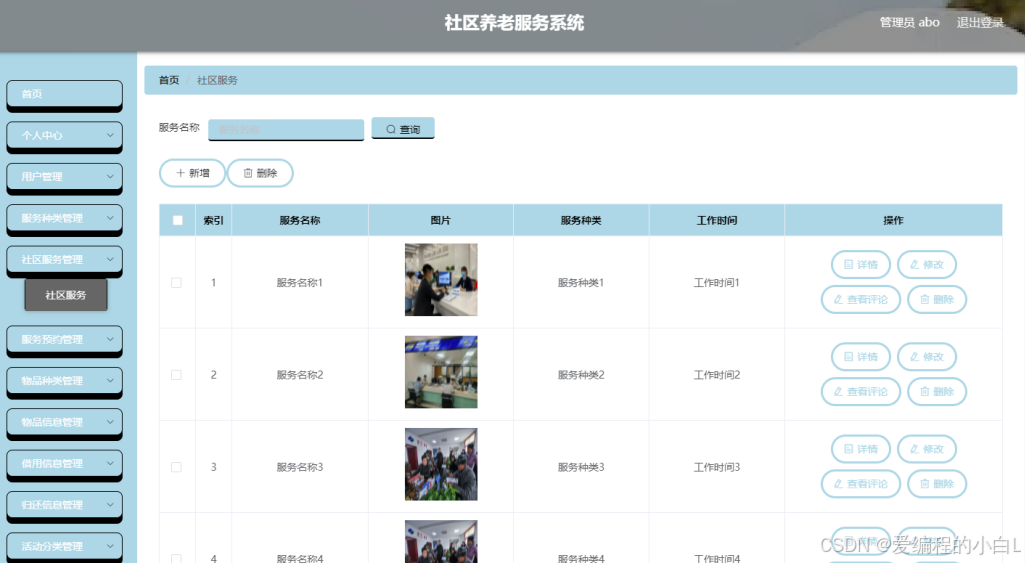Check the checkbox for row 服务名称3
The height and width of the screenshot is (563, 1025).
coord(176,467)
